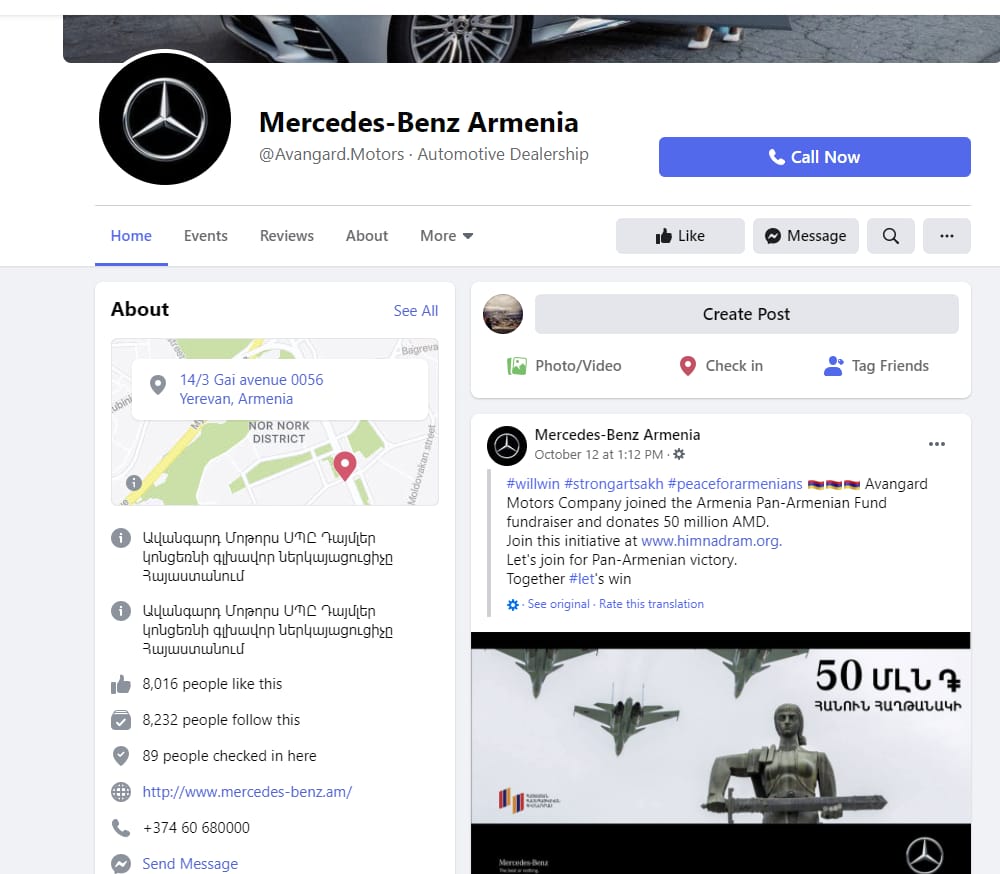This screenshot has width=1000, height=874.
Task: Expand the More tab dropdown
Action: [446, 236]
